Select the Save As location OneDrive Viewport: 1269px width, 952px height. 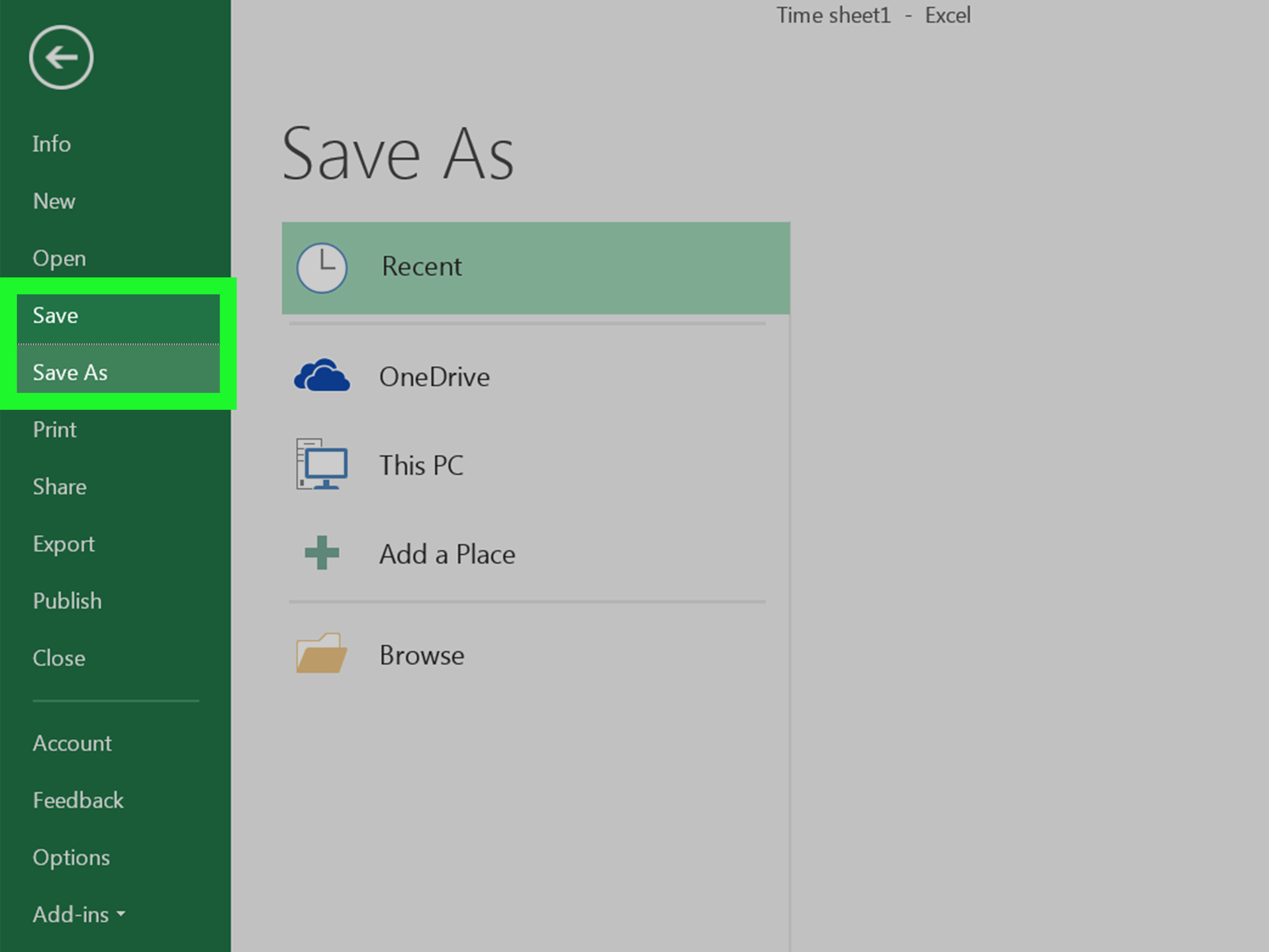[x=434, y=376]
